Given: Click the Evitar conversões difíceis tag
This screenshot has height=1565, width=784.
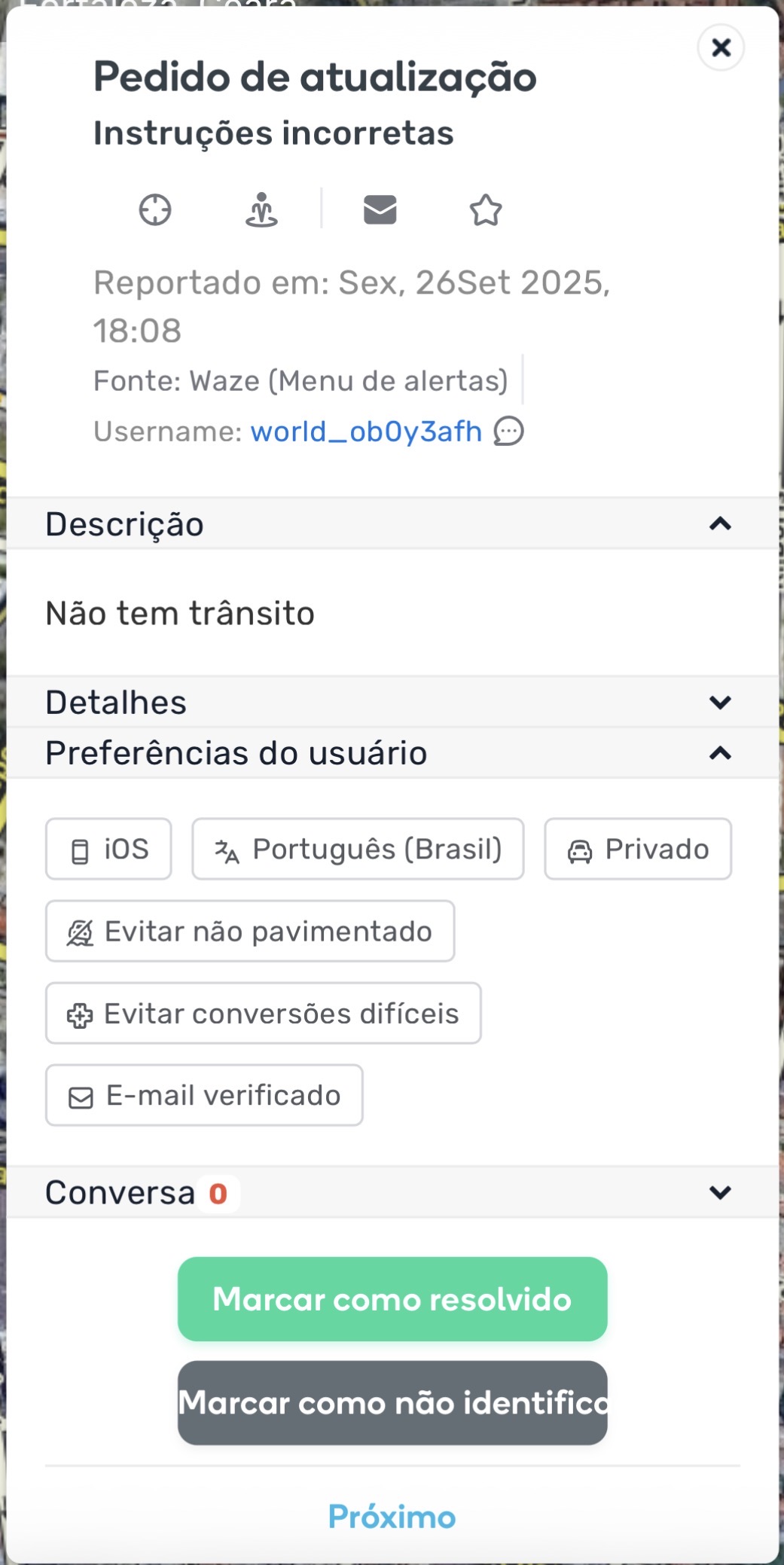Looking at the screenshot, I should (x=264, y=1014).
